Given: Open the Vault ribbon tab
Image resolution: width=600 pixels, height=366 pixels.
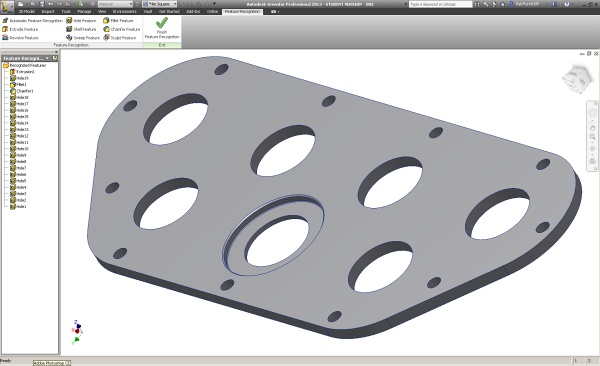Looking at the screenshot, I should (148, 11).
